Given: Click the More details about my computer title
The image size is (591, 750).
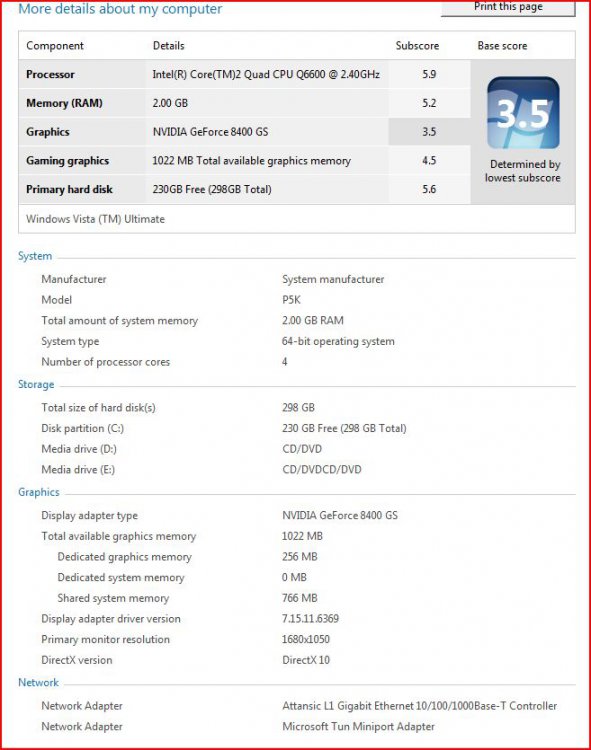Looking at the screenshot, I should point(120,9).
